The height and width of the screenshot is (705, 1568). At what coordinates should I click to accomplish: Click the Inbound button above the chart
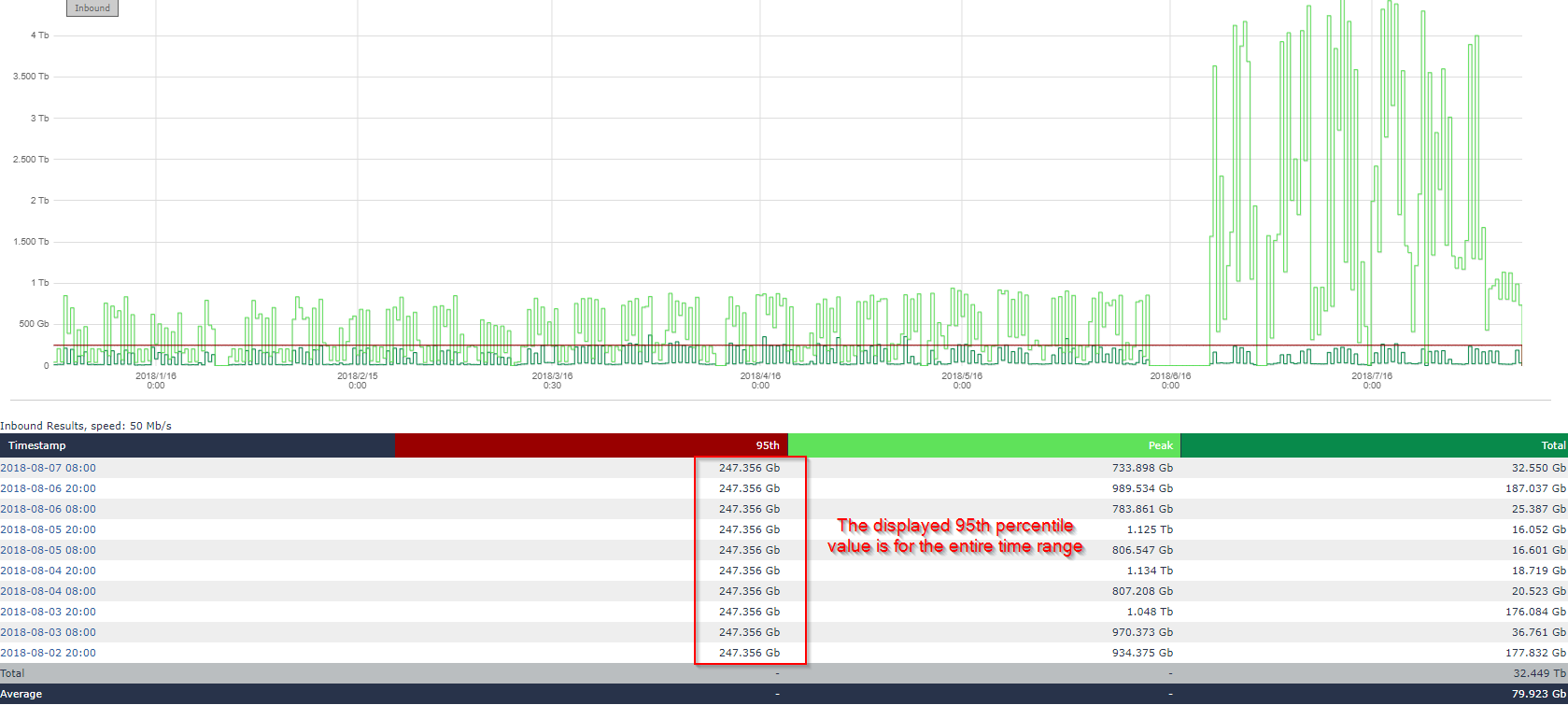click(x=92, y=7)
